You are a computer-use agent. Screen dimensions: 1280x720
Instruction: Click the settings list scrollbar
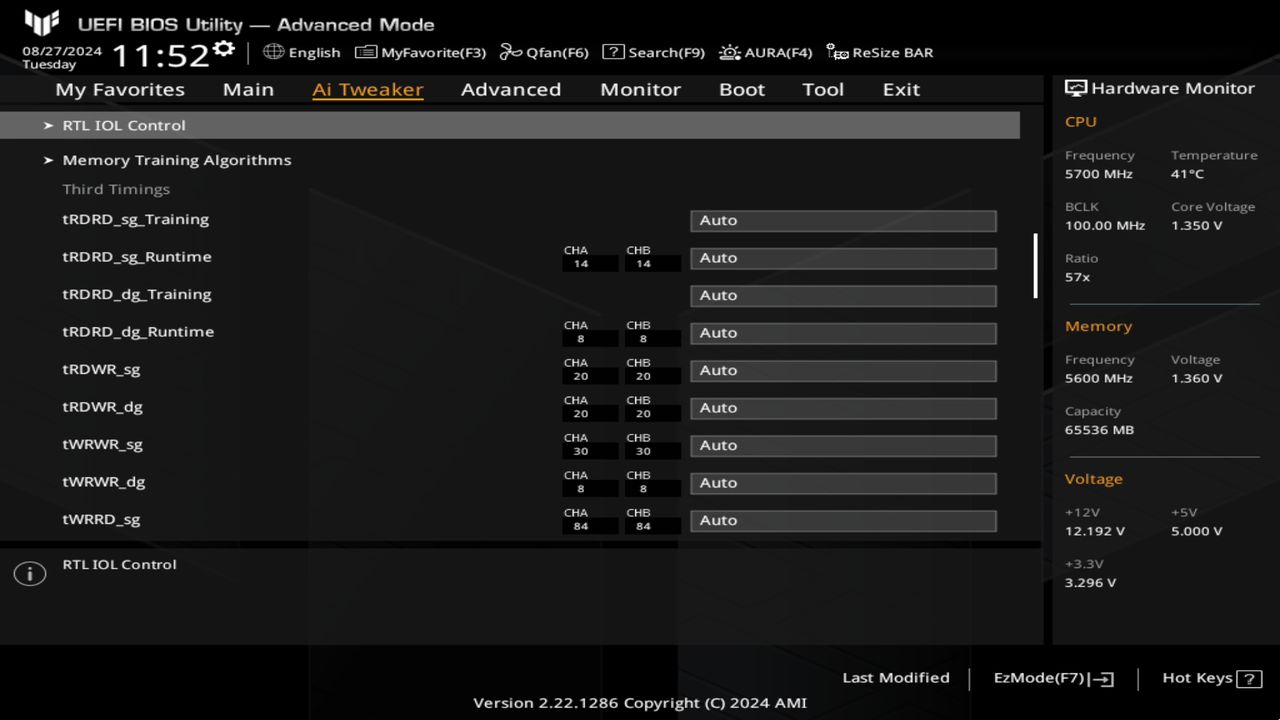(1035, 266)
